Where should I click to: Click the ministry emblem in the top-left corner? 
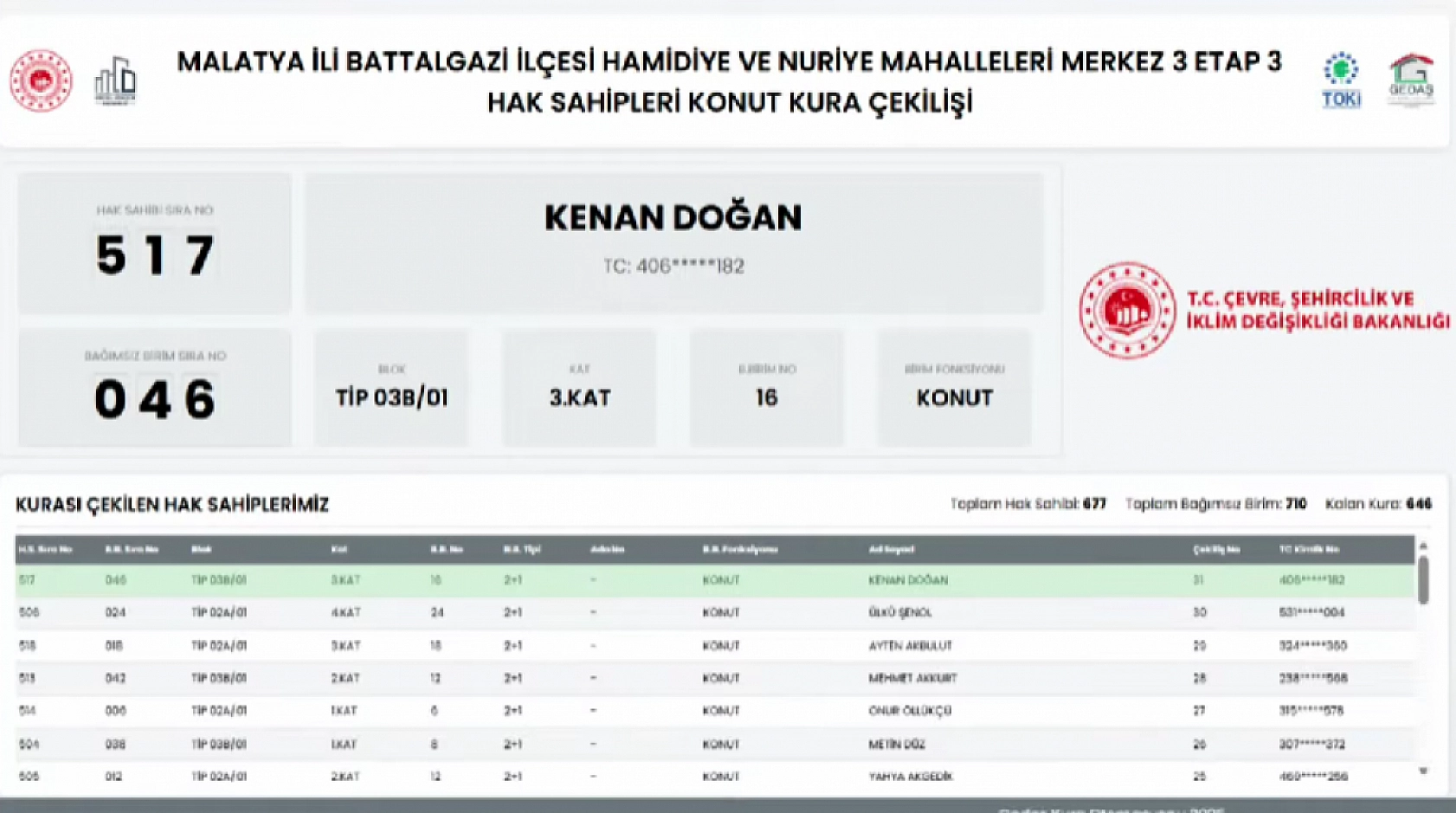coord(41,81)
